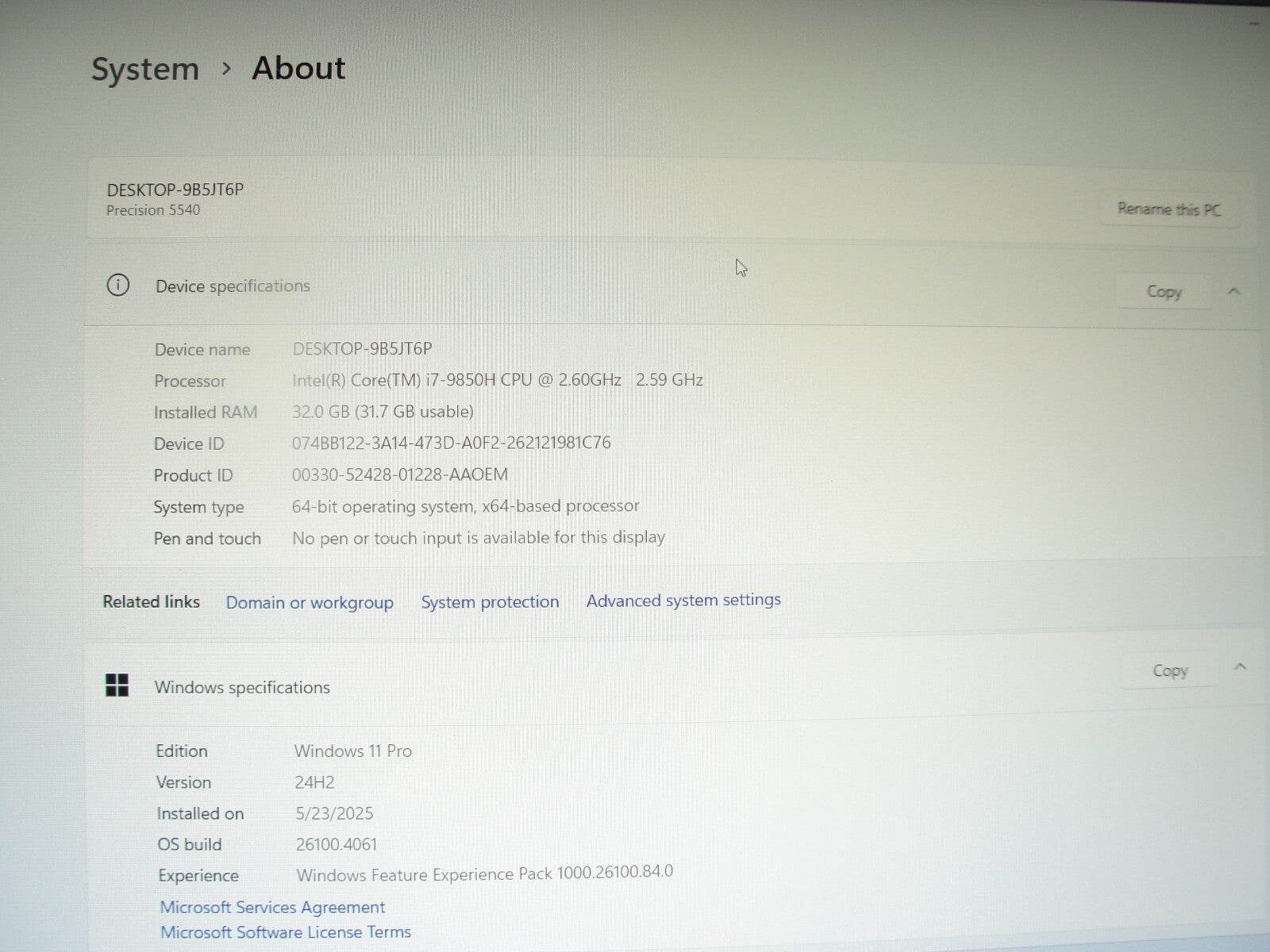Click the breadcrumb chevron between System and About

226,69
